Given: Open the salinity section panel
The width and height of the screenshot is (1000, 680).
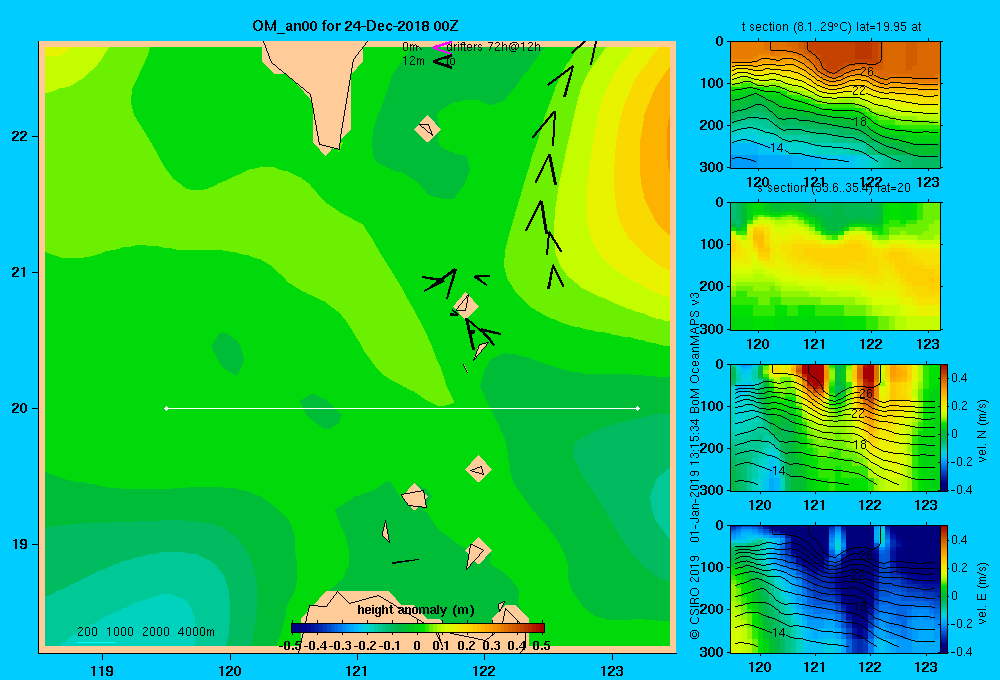Looking at the screenshot, I should click(x=835, y=266).
